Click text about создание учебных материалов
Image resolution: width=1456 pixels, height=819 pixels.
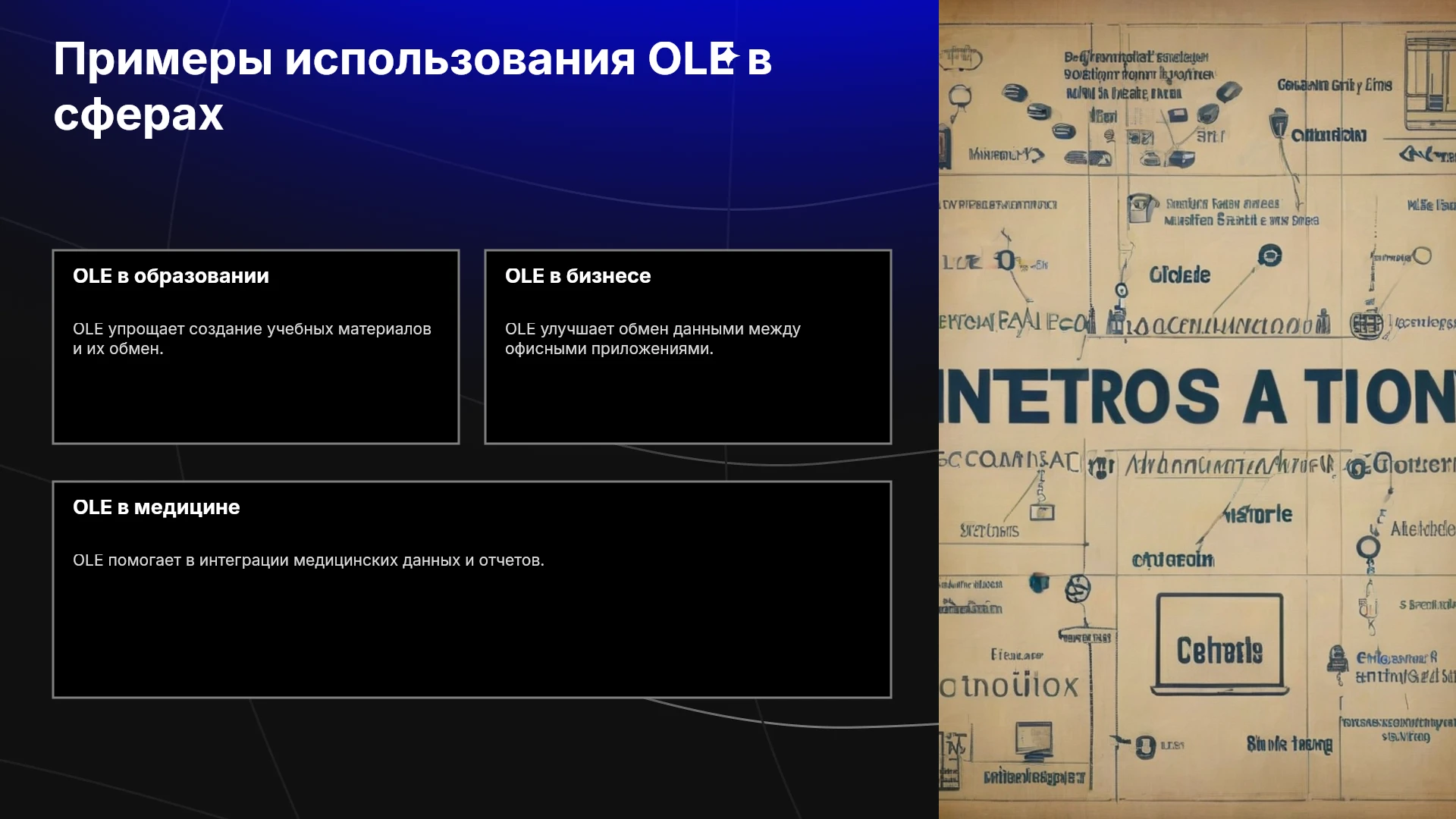click(x=252, y=339)
